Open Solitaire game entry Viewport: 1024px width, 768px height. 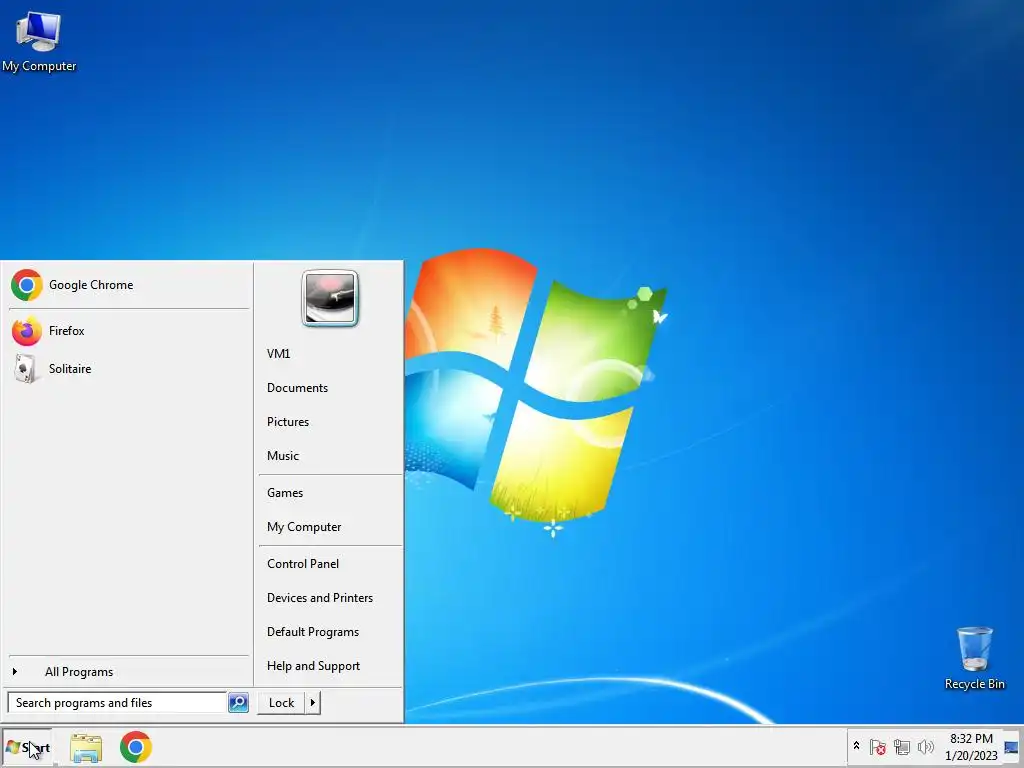point(129,368)
